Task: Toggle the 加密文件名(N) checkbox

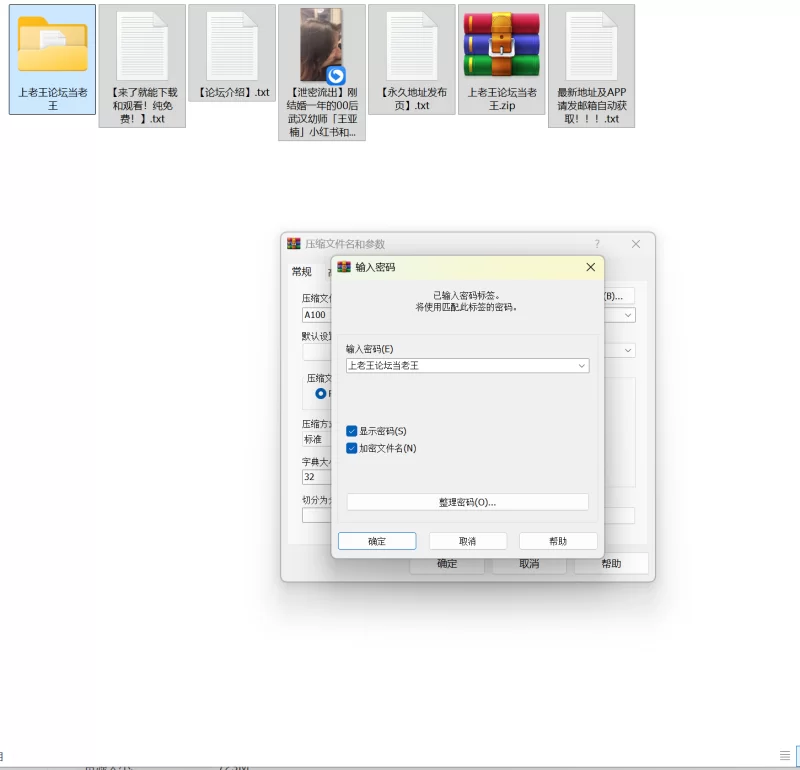Action: pos(352,448)
